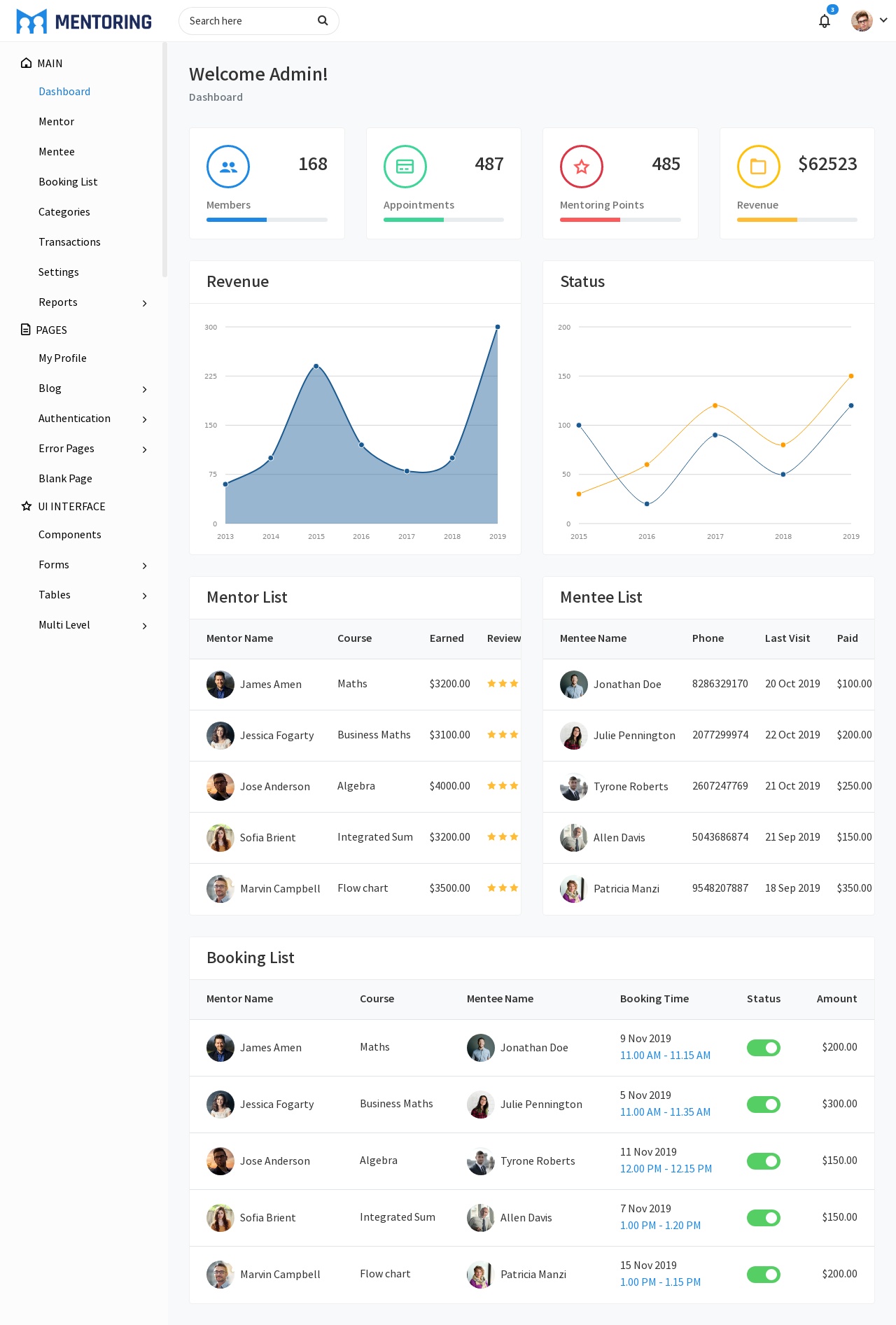Screen dimensions: 896x1325
Task: Click Jessica Fogarty avatar in Mentor List
Action: (220, 736)
